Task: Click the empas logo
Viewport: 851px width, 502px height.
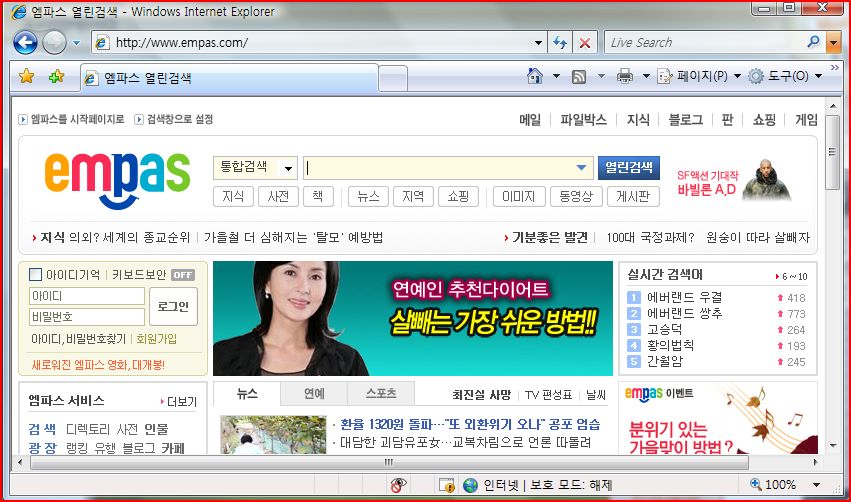Action: (x=117, y=179)
